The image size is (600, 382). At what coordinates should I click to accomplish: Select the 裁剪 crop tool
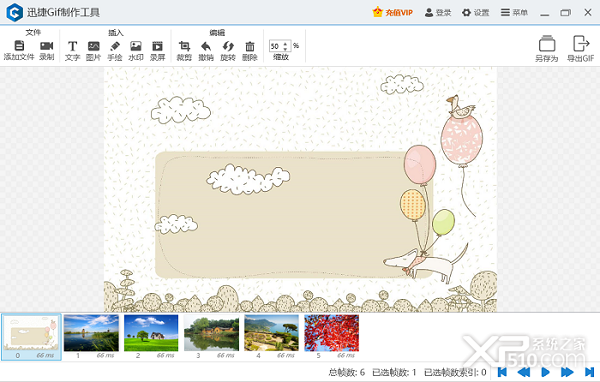pos(184,46)
